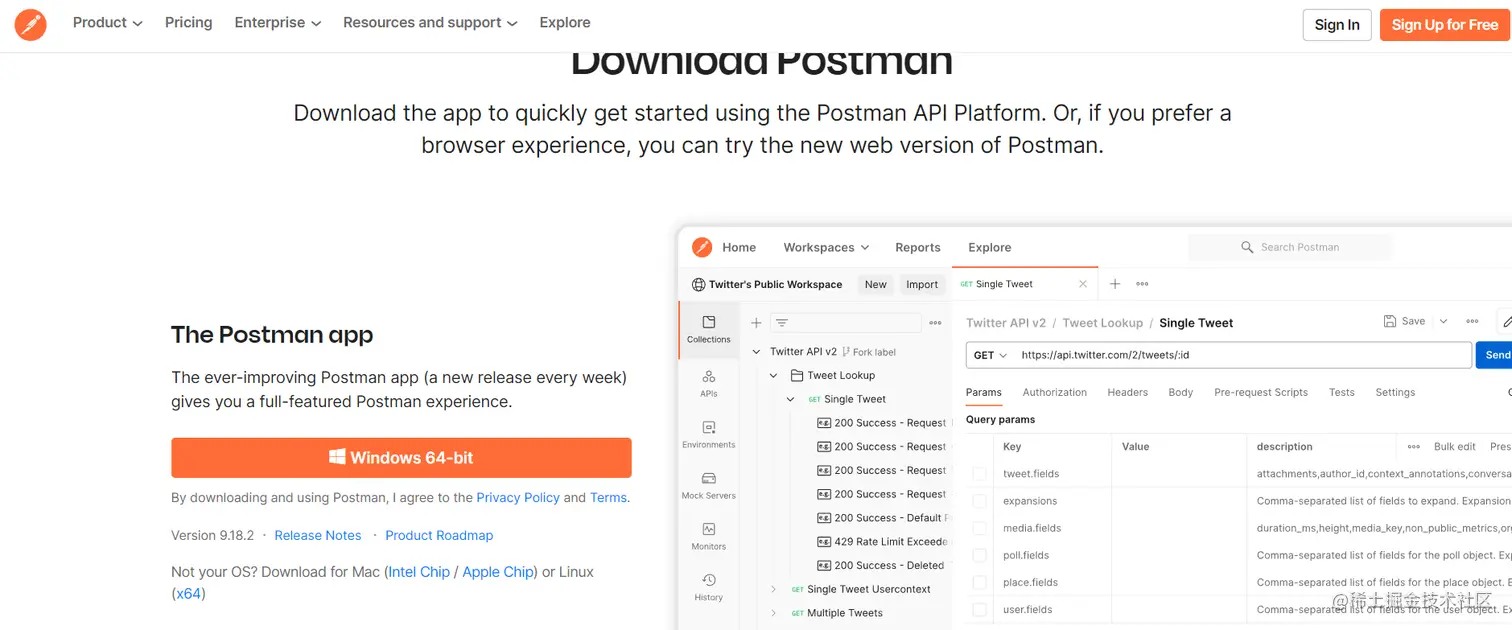1512x630 pixels.
Task: Open the Mock Servers sidebar panel
Action: click(x=709, y=485)
